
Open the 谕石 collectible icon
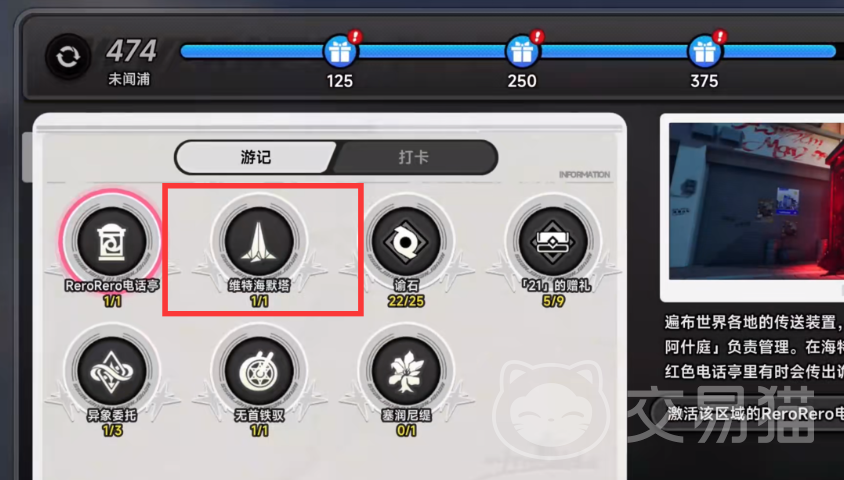(406, 241)
